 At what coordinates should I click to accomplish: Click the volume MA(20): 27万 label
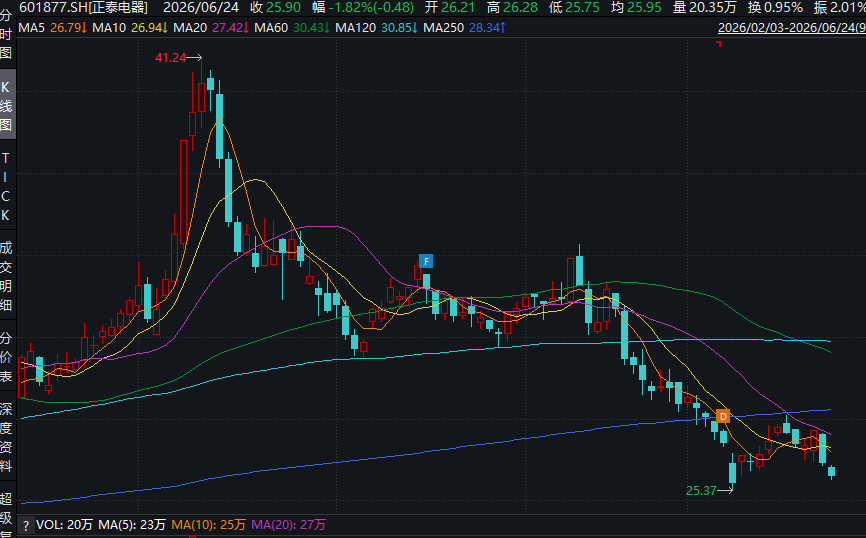[x=289, y=525]
